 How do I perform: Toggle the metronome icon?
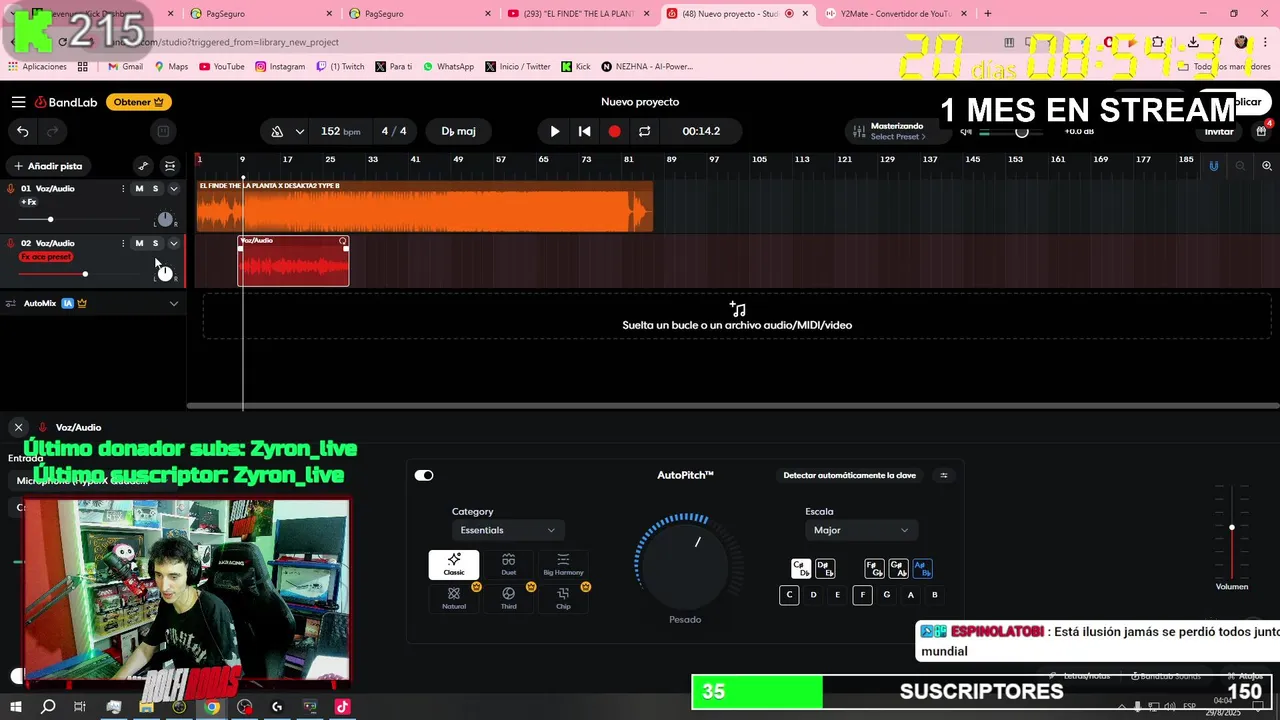[277, 131]
